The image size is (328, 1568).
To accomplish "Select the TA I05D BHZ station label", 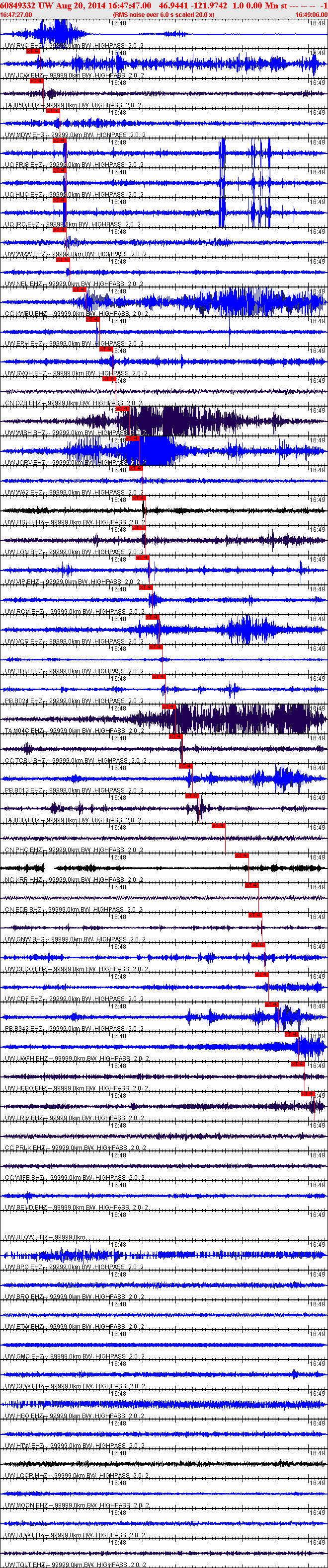I will coord(23,105).
